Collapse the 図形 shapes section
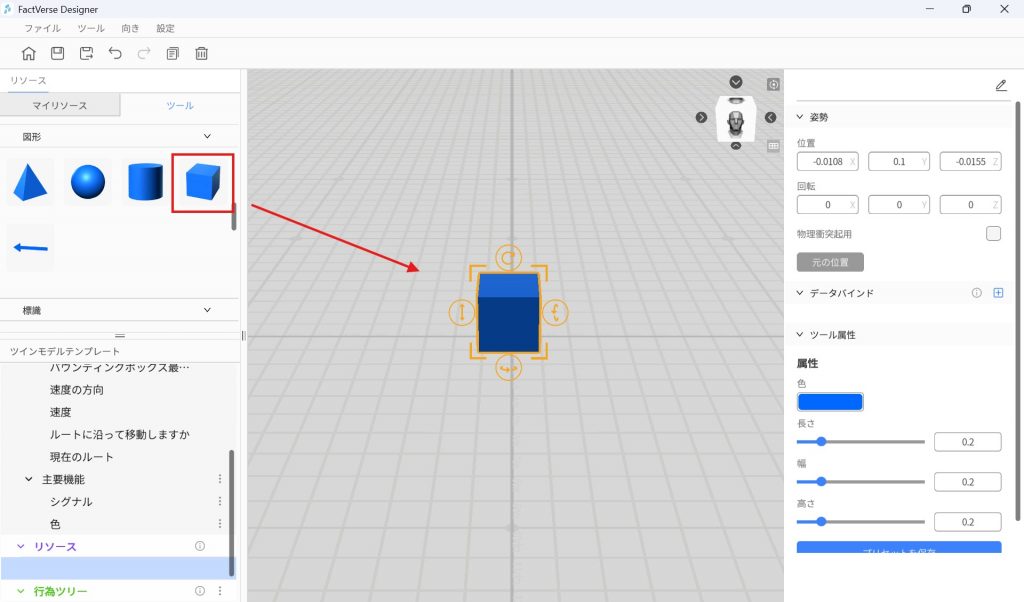 pos(207,136)
